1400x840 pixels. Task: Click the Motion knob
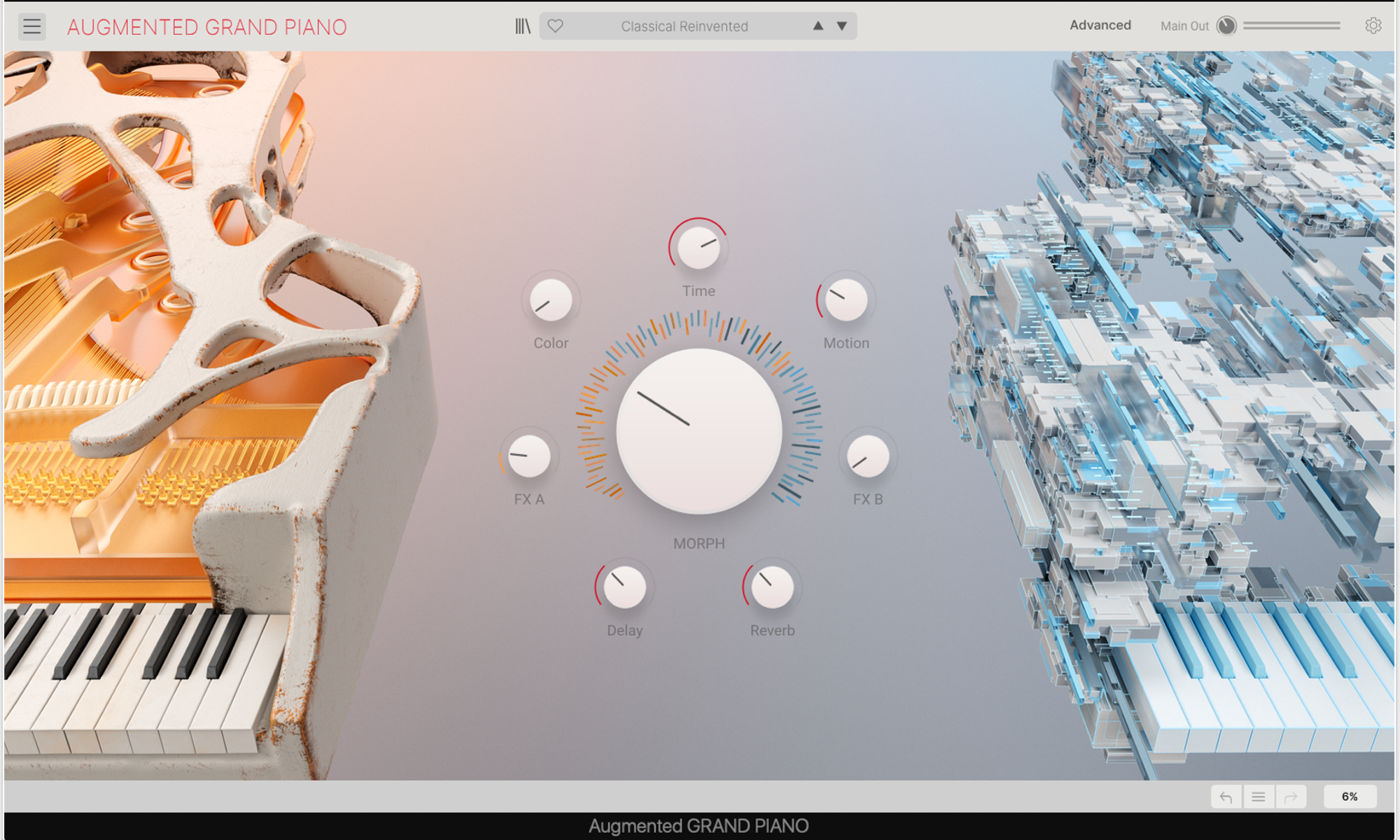point(846,300)
